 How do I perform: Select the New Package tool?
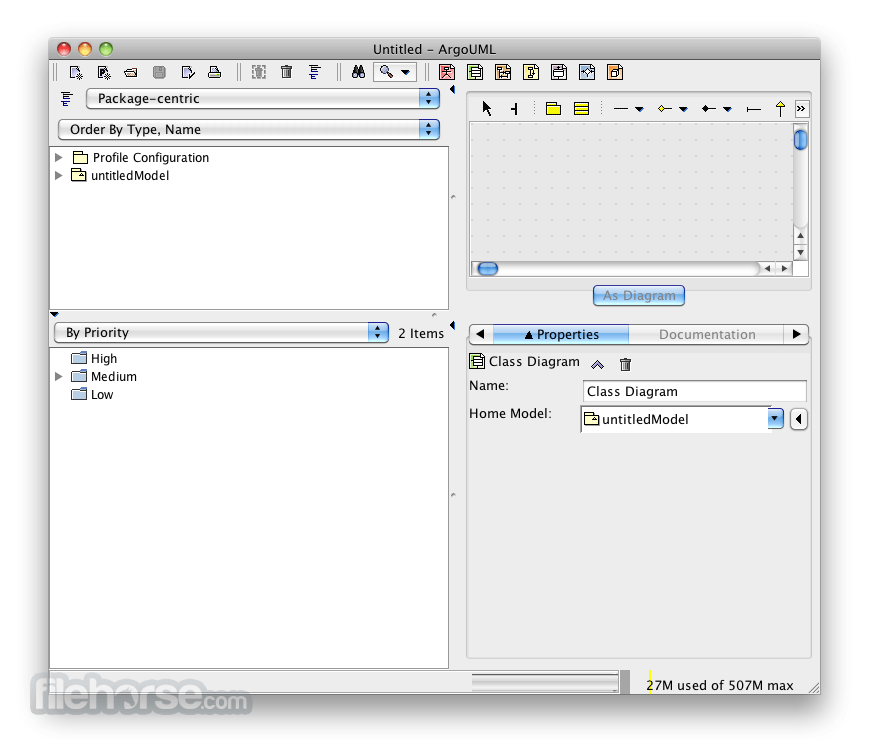(x=553, y=108)
